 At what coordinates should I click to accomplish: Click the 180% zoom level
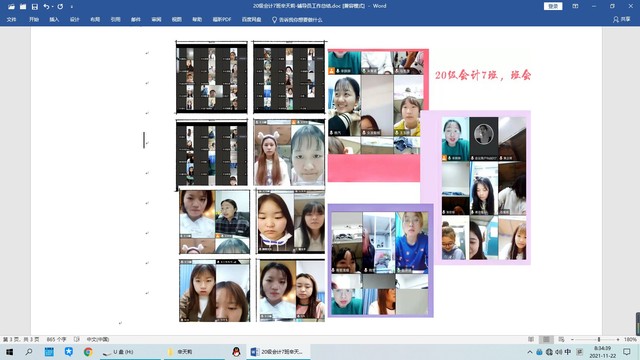coord(630,339)
